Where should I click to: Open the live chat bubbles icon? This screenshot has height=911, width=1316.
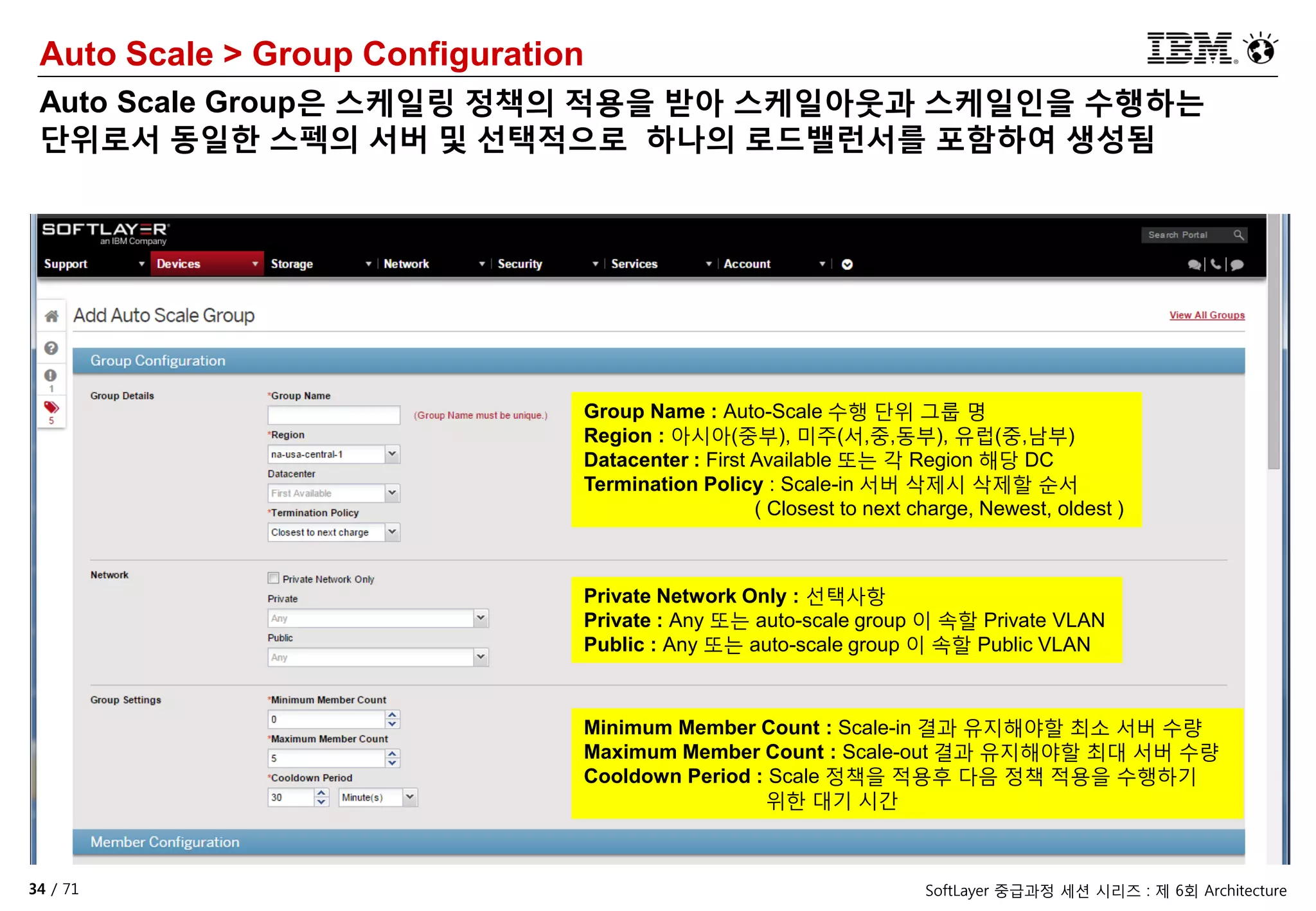coord(1194,265)
